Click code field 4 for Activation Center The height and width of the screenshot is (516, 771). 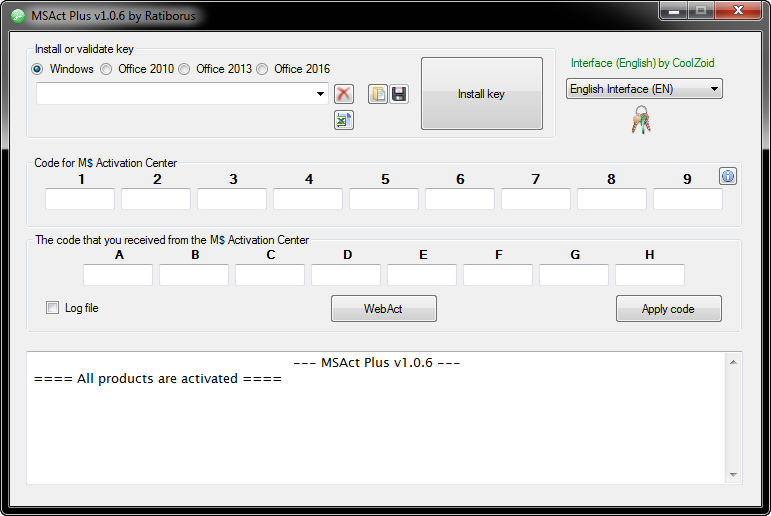click(x=308, y=199)
